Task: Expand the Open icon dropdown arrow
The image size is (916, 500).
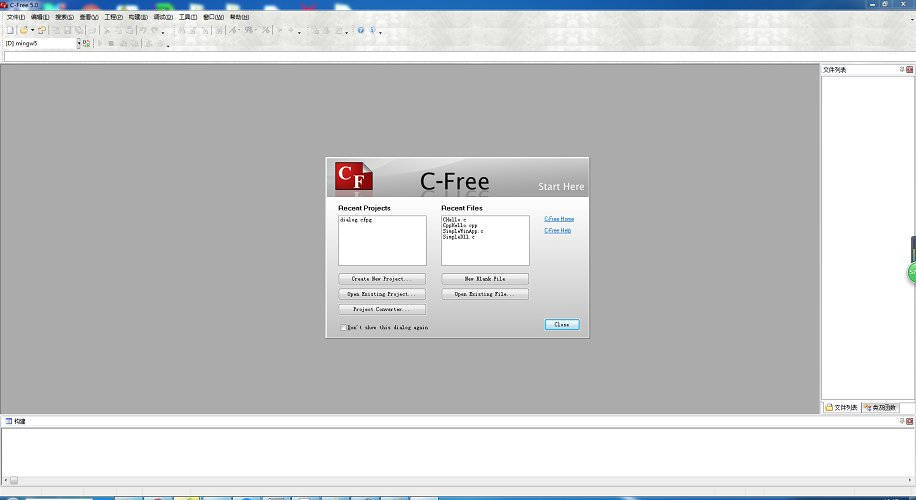Action: pyautogui.click(x=32, y=30)
